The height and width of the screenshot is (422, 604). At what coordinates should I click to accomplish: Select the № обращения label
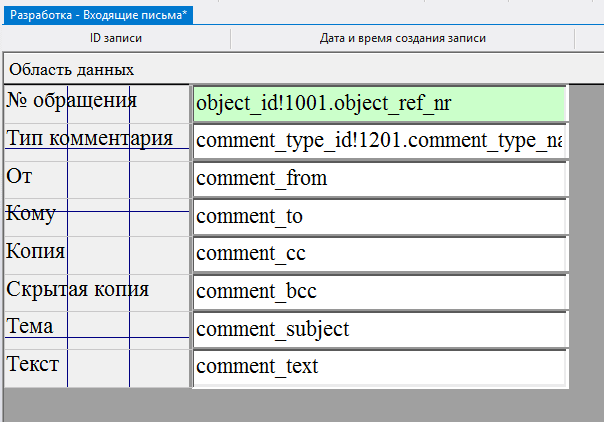tap(71, 100)
